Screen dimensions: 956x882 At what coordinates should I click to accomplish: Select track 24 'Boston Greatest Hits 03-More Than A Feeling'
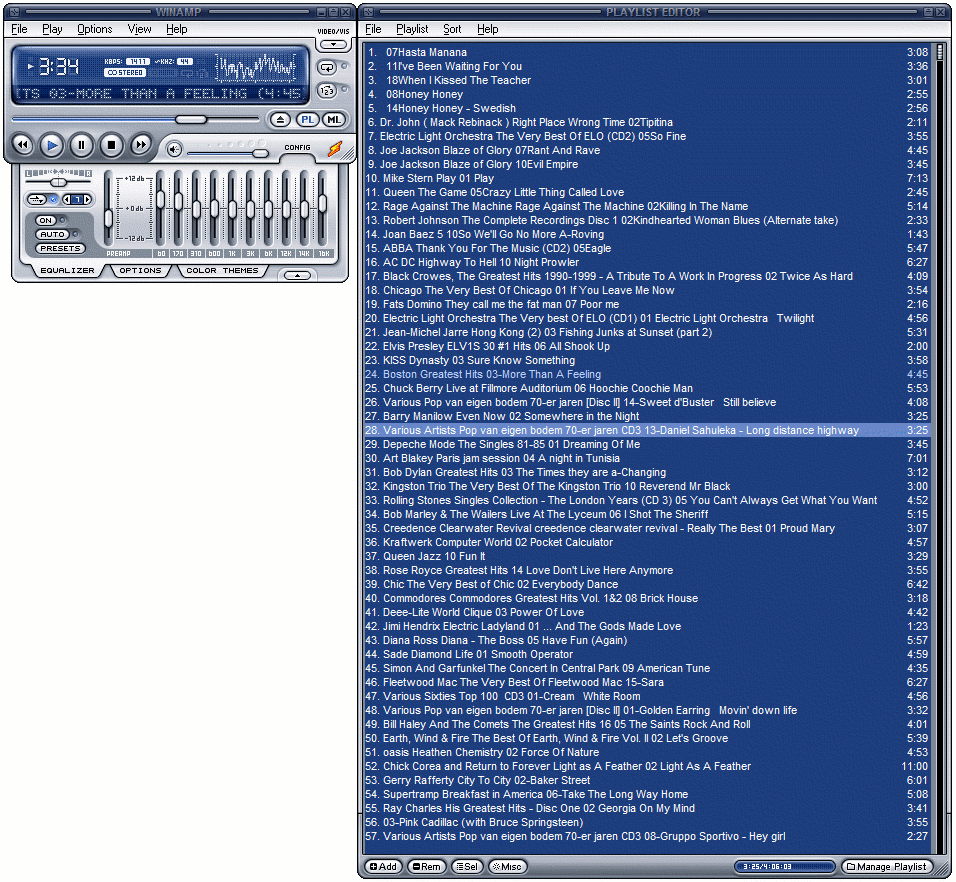coord(647,374)
